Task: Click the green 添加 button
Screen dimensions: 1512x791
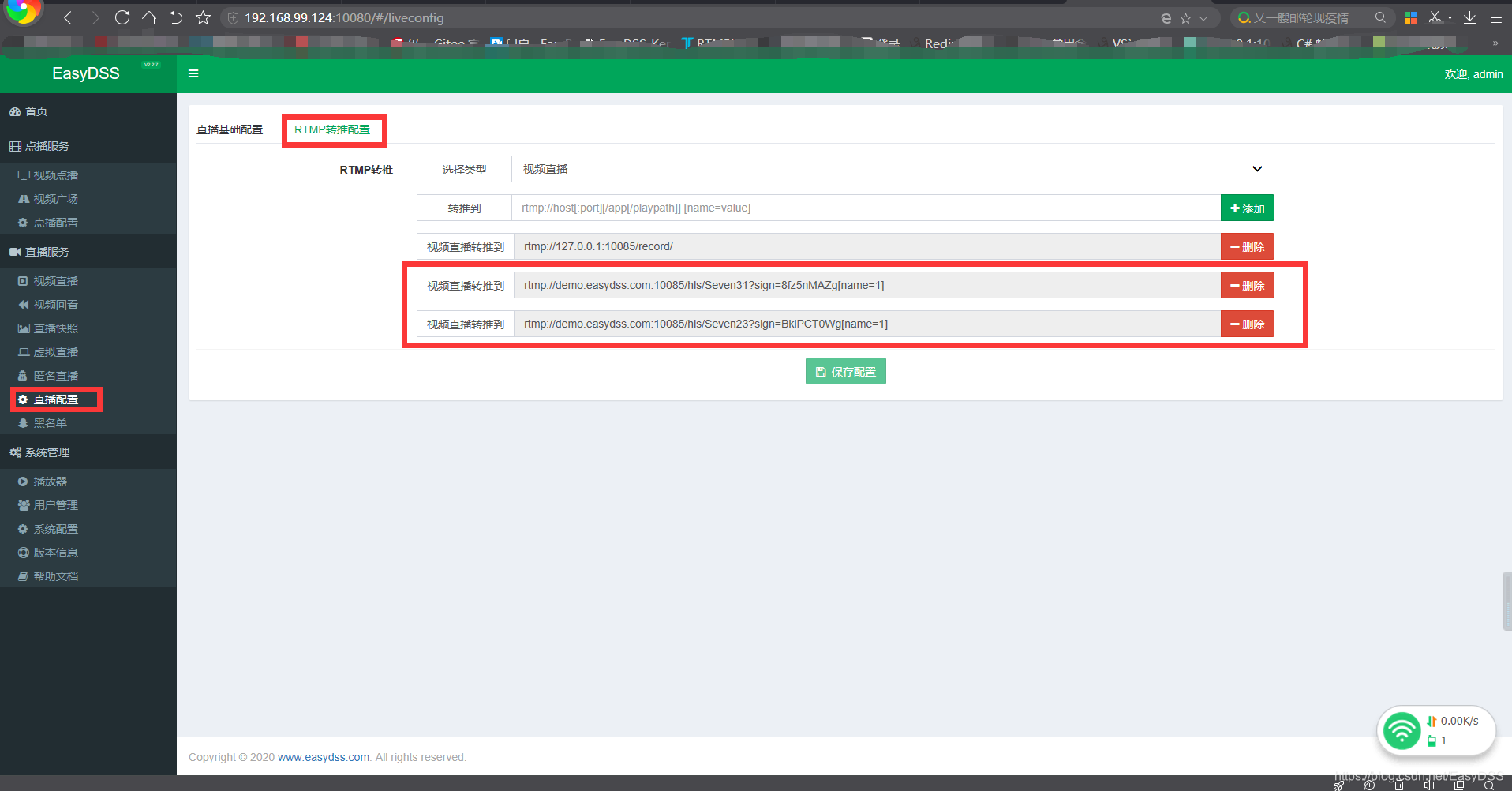Action: pos(1247,208)
